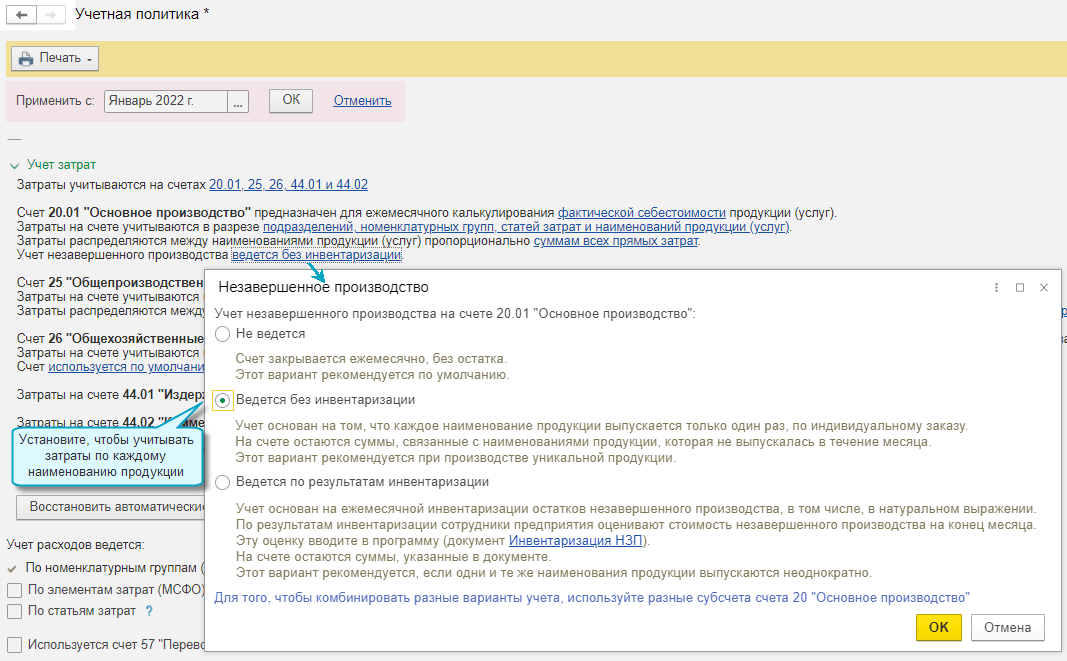Click the Учет затрат section heading
Viewport: 1067px width, 661px height.
(x=61, y=165)
